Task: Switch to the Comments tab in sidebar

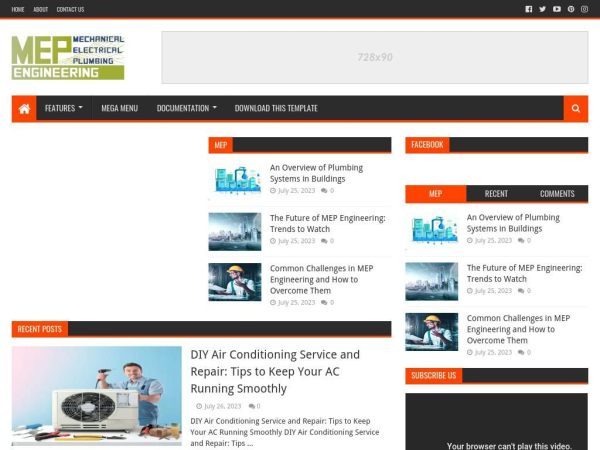Action: pos(557,194)
